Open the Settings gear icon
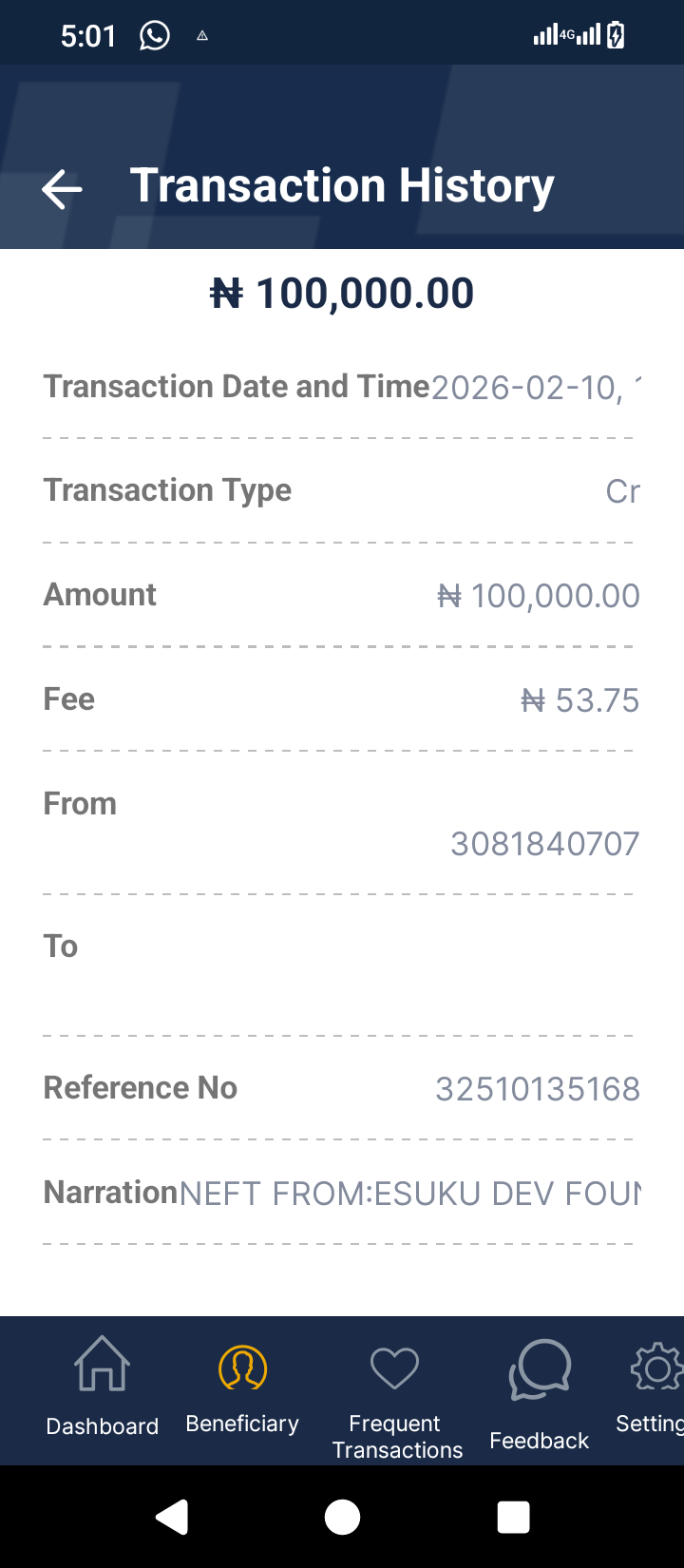684x1568 pixels. (x=655, y=1368)
